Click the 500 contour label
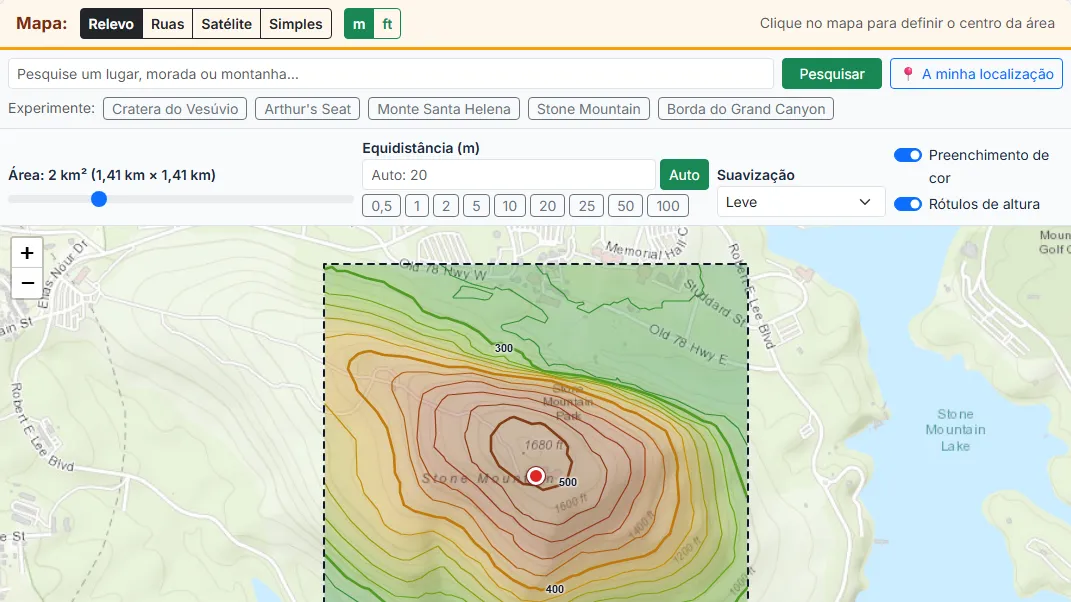 click(568, 482)
